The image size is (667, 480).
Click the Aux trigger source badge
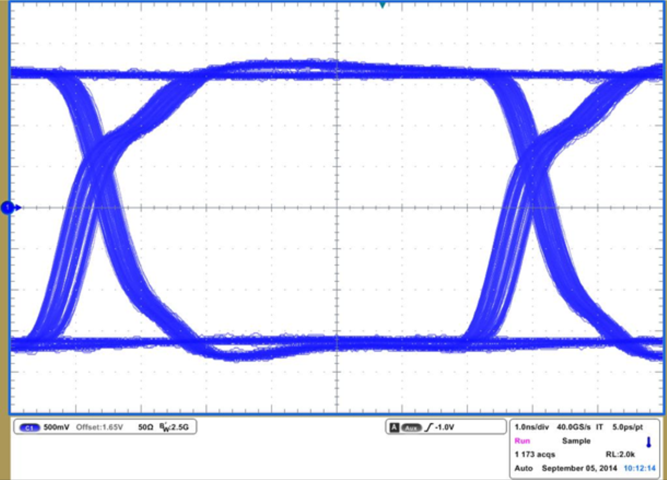(x=411, y=428)
